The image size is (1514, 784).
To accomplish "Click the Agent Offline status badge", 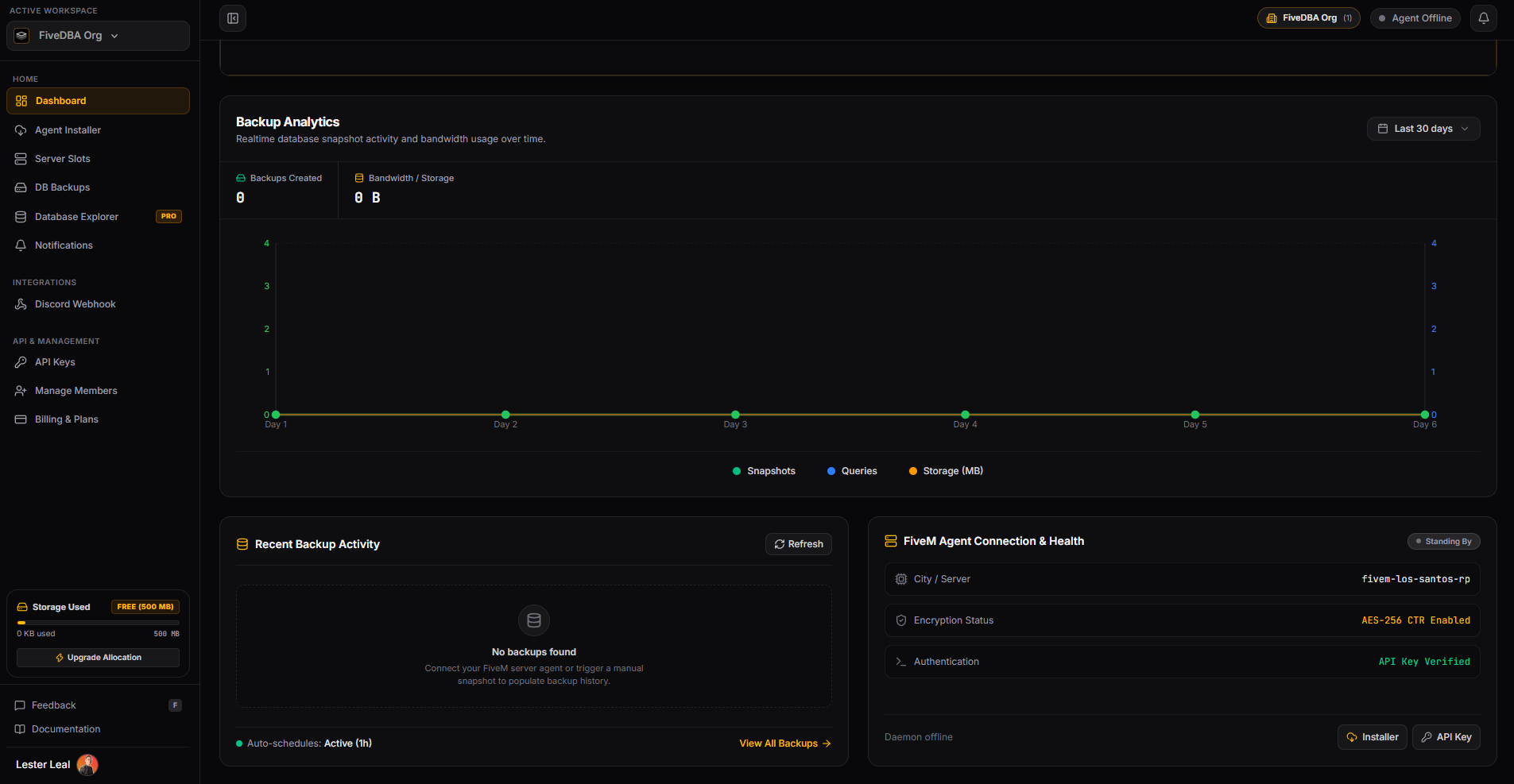I will 1415,18.
